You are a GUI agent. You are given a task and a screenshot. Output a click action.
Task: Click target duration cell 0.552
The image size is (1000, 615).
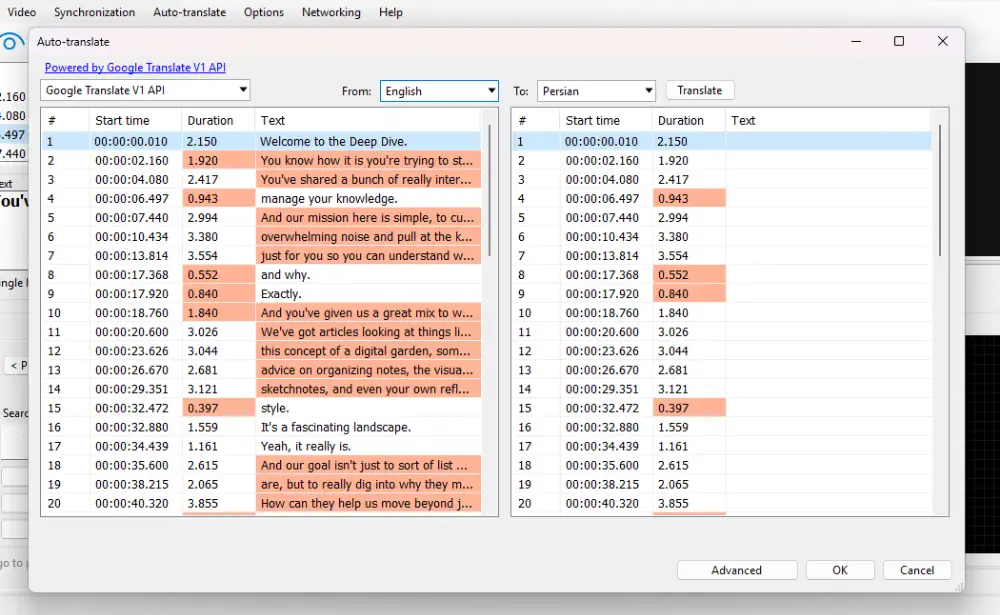click(x=689, y=275)
